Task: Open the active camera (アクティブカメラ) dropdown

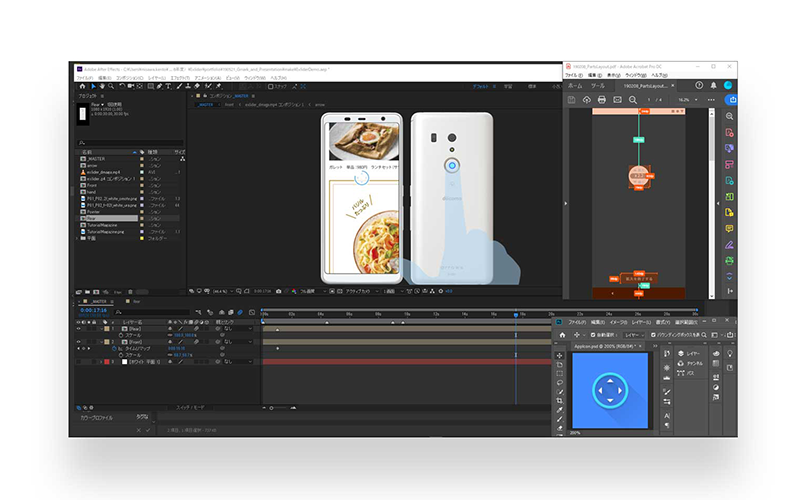Action: [x=363, y=291]
